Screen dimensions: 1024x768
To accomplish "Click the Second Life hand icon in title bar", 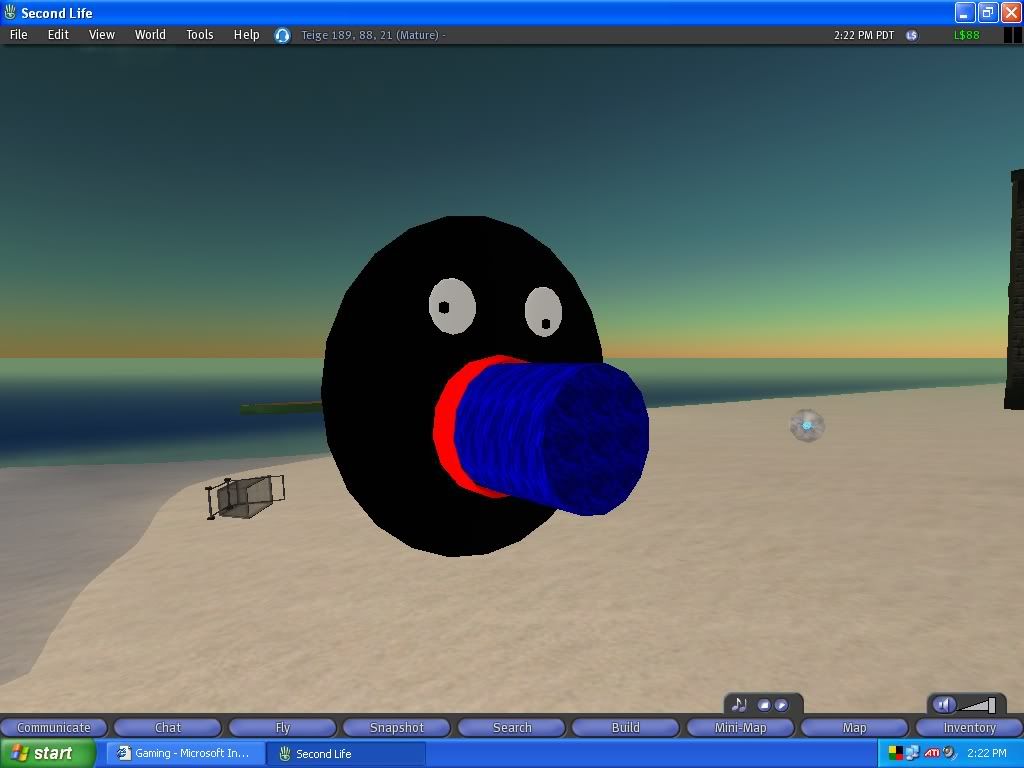I will click(10, 13).
